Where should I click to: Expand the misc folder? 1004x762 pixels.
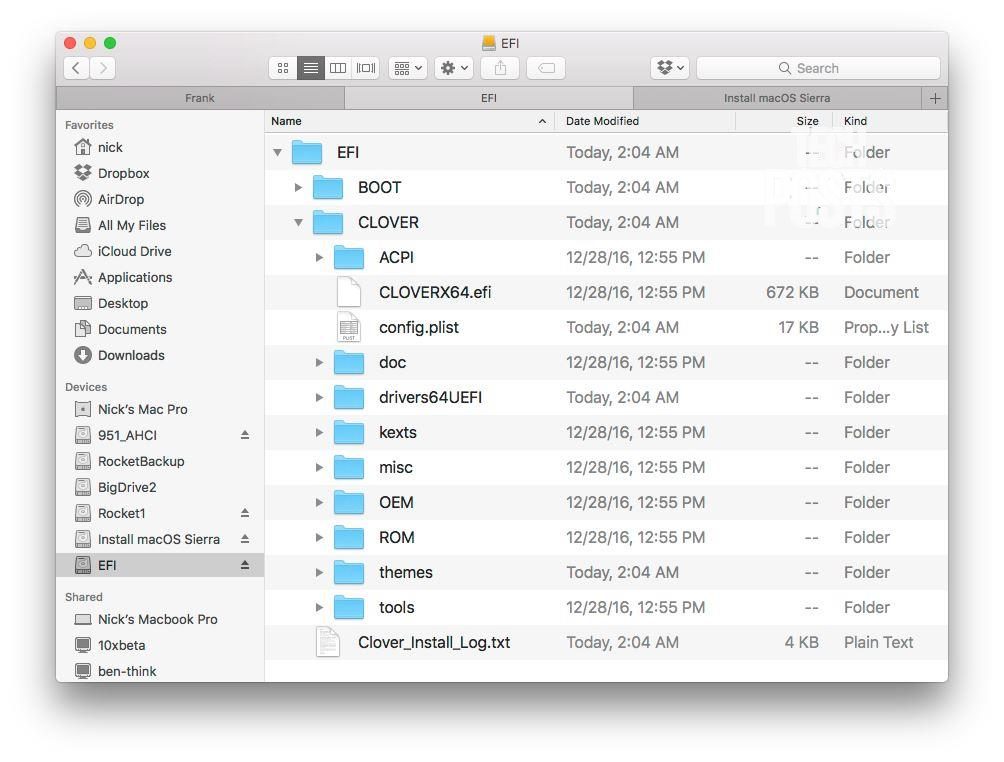tap(320, 467)
